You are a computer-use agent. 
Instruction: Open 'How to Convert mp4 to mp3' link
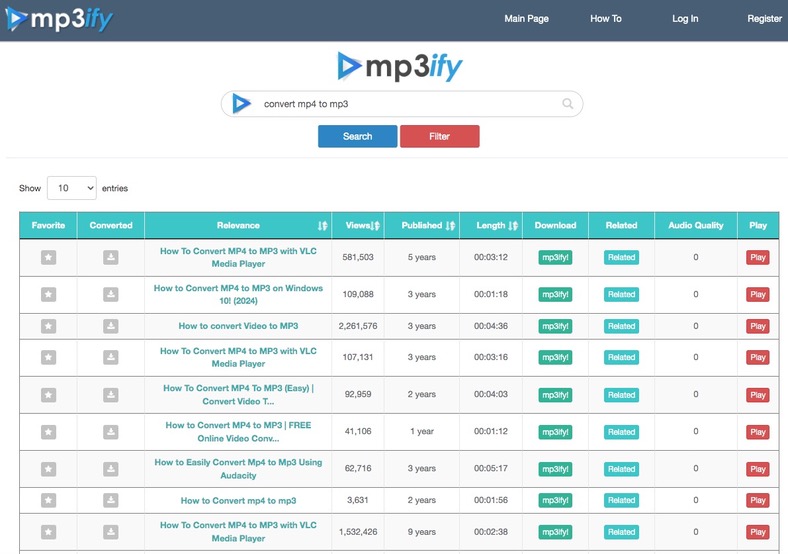pos(238,500)
